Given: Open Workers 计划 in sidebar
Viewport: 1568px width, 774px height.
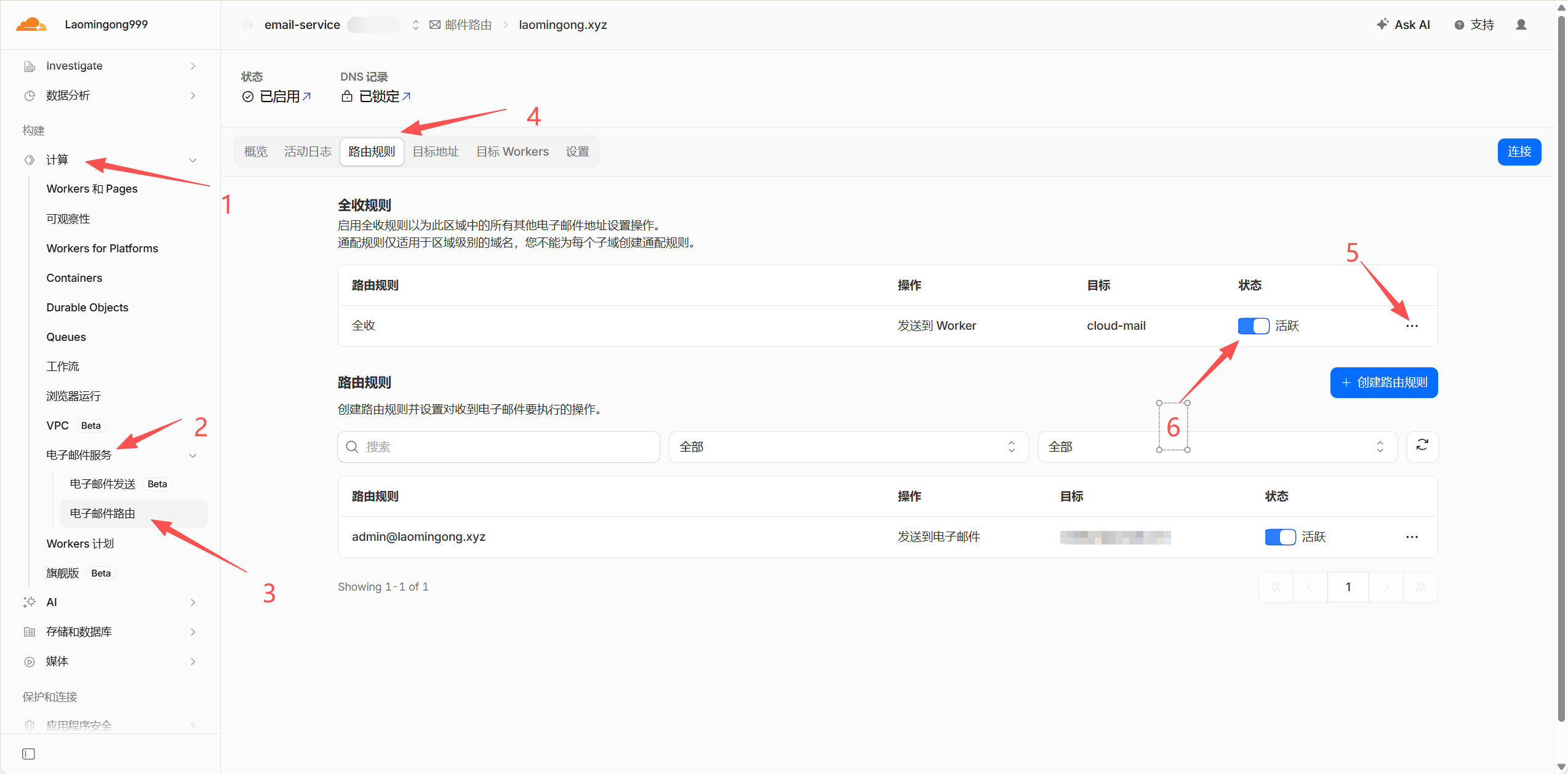Looking at the screenshot, I should pos(80,544).
